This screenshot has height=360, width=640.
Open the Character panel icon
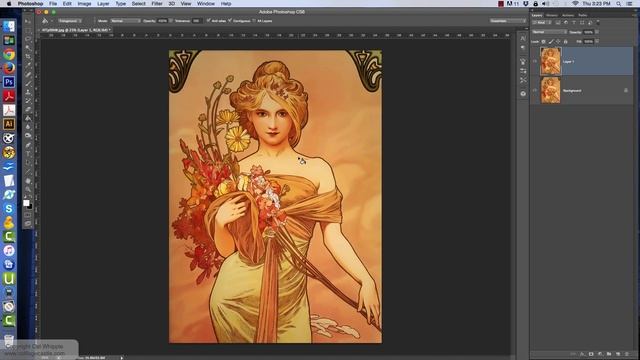tap(523, 38)
